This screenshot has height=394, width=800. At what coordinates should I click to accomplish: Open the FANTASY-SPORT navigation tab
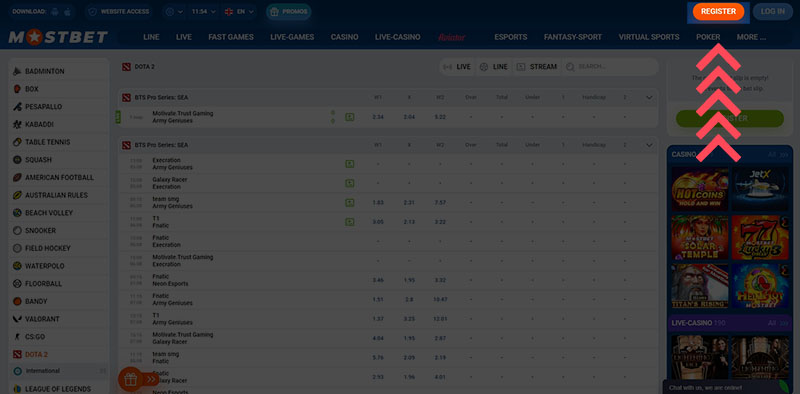coord(573,37)
